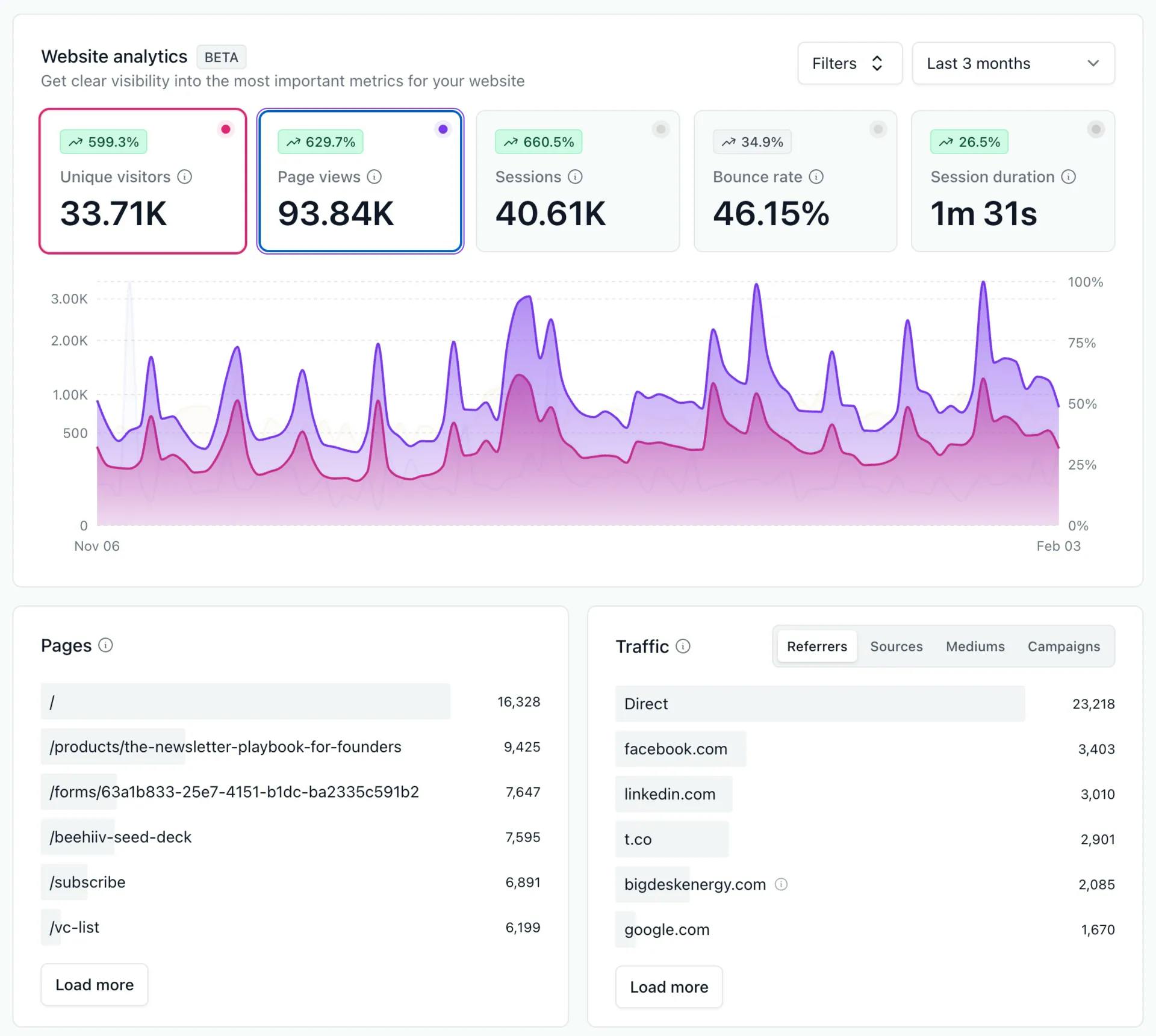Open the Last 3 months date range dropdown
The width and height of the screenshot is (1156, 1036).
(x=1013, y=63)
